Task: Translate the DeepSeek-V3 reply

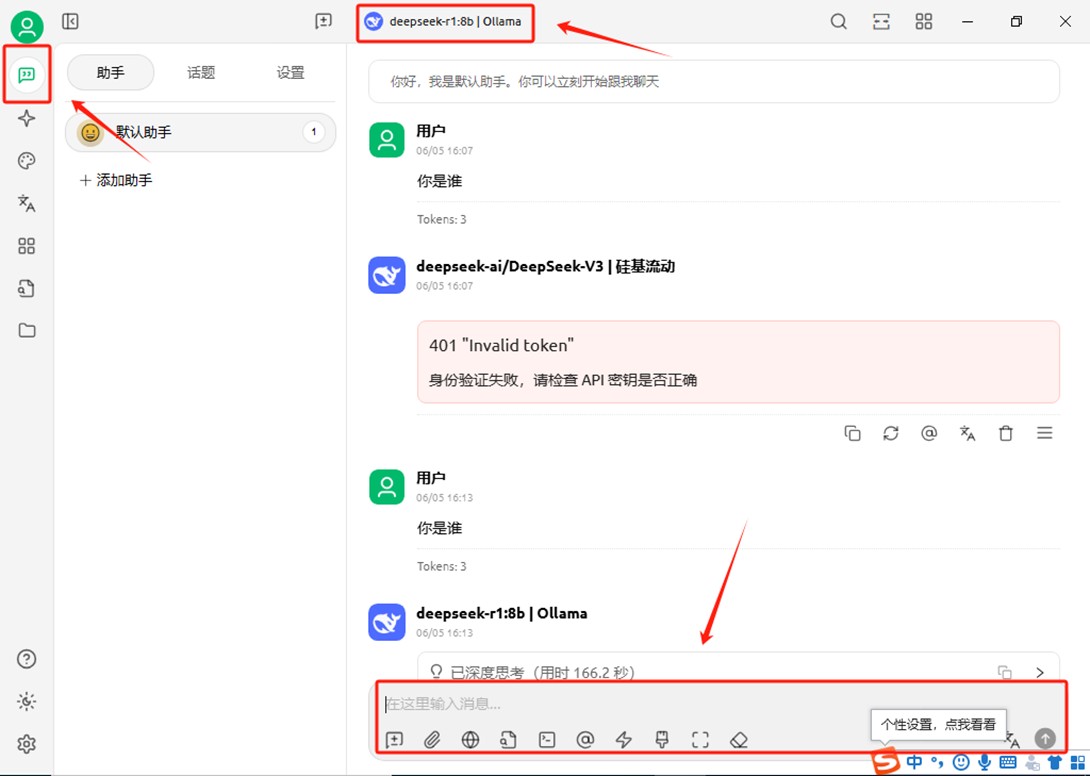Action: 967,433
